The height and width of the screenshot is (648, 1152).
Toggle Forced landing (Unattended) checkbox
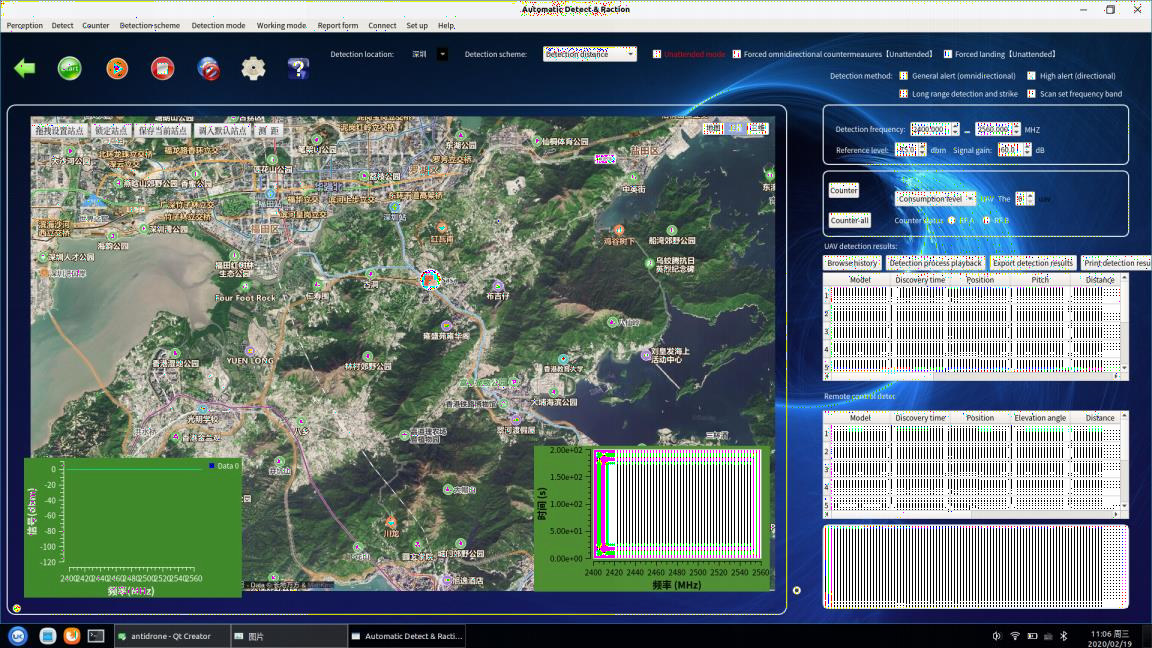pyautogui.click(x=948, y=54)
